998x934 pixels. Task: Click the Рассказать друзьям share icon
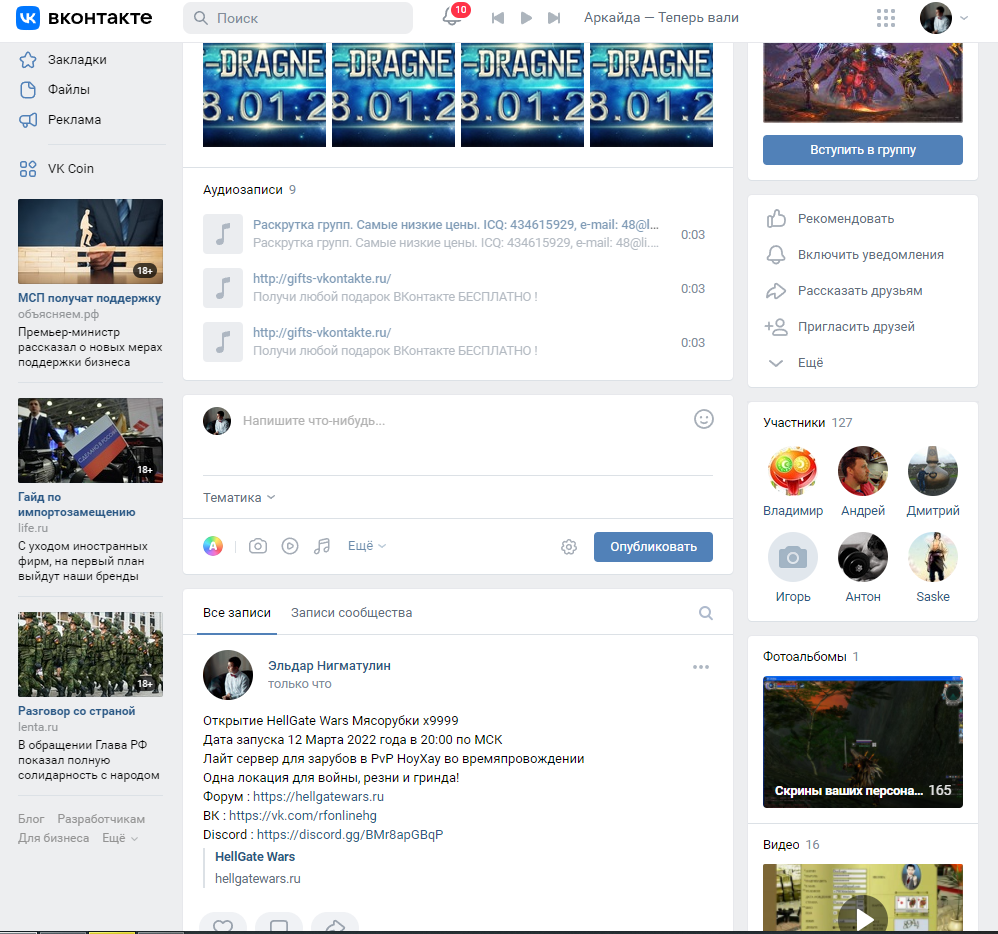tap(775, 291)
